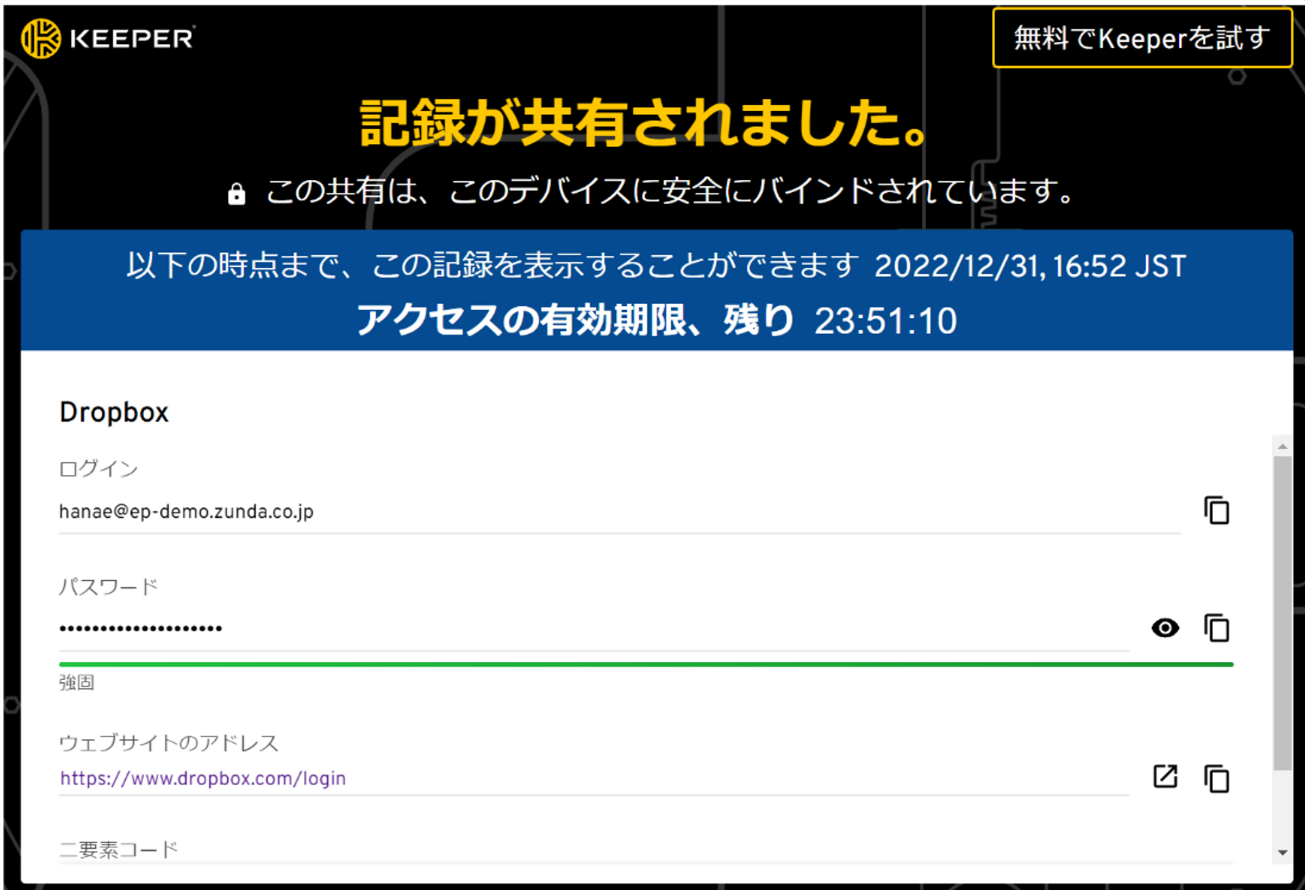The height and width of the screenshot is (890, 1305).
Task: Copy the website address with its copy icon
Action: [1216, 778]
